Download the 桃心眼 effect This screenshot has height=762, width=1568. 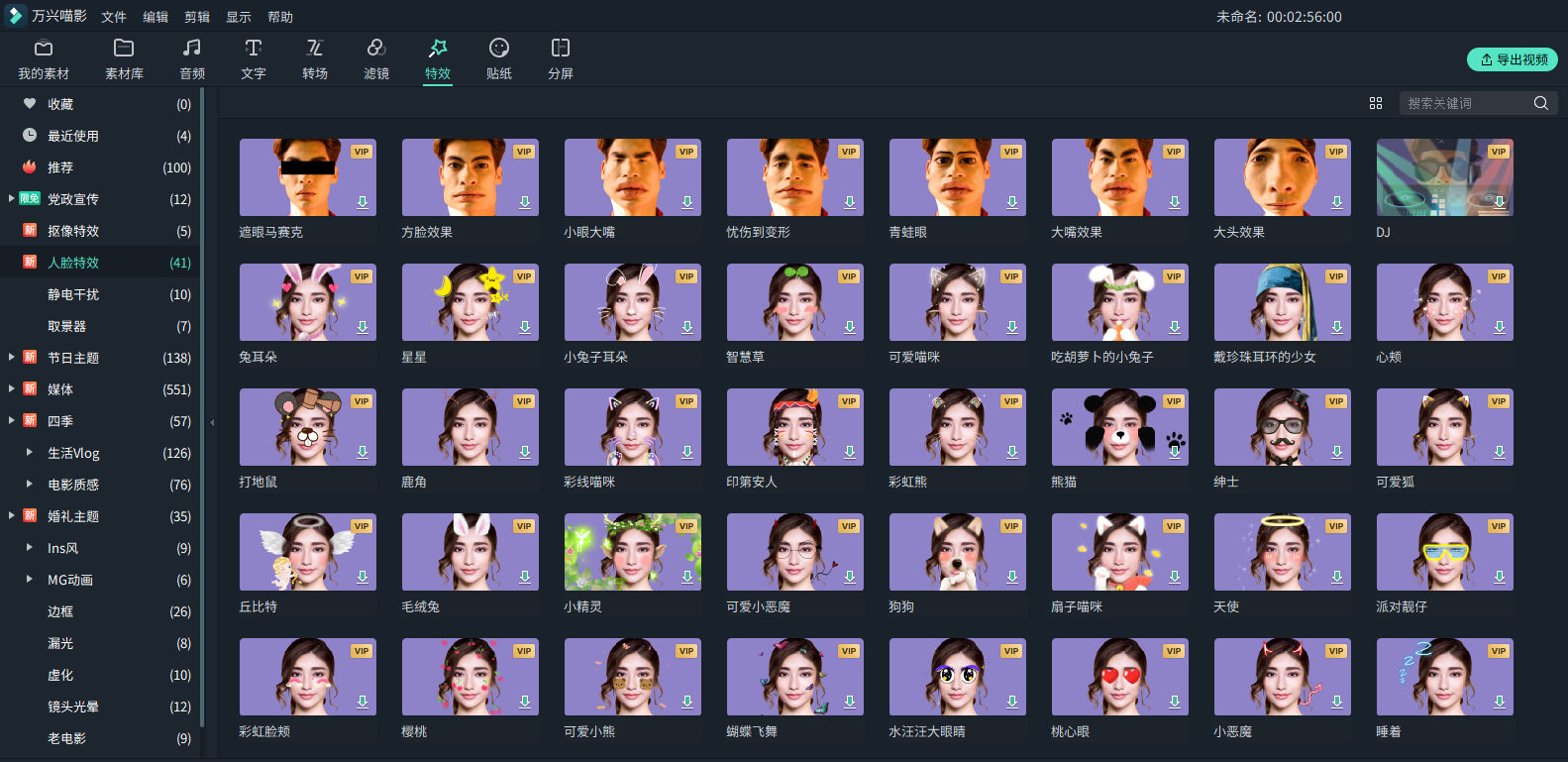pyautogui.click(x=1175, y=702)
